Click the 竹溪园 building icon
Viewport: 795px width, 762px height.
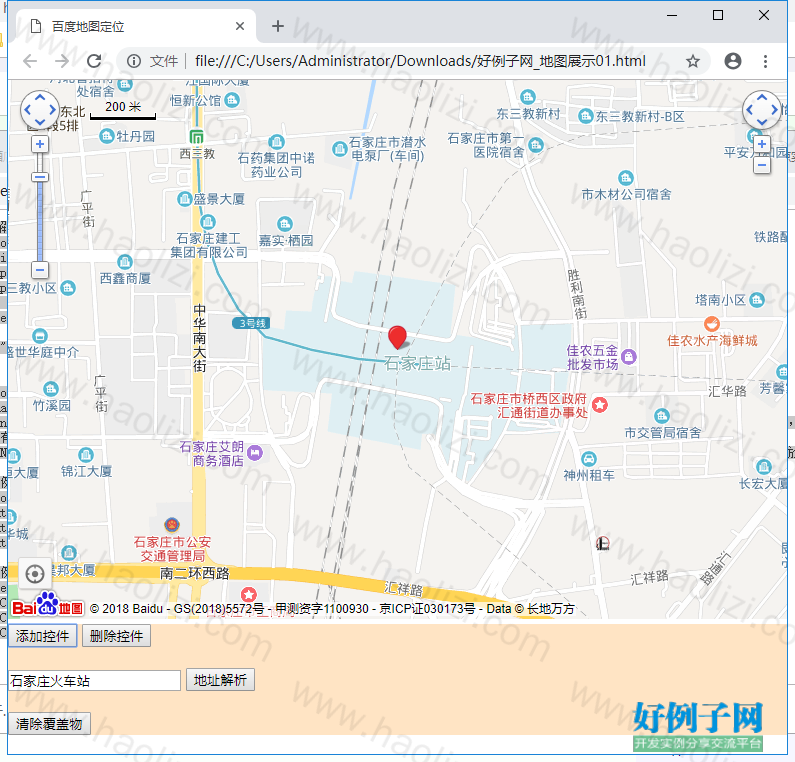click(x=51, y=389)
